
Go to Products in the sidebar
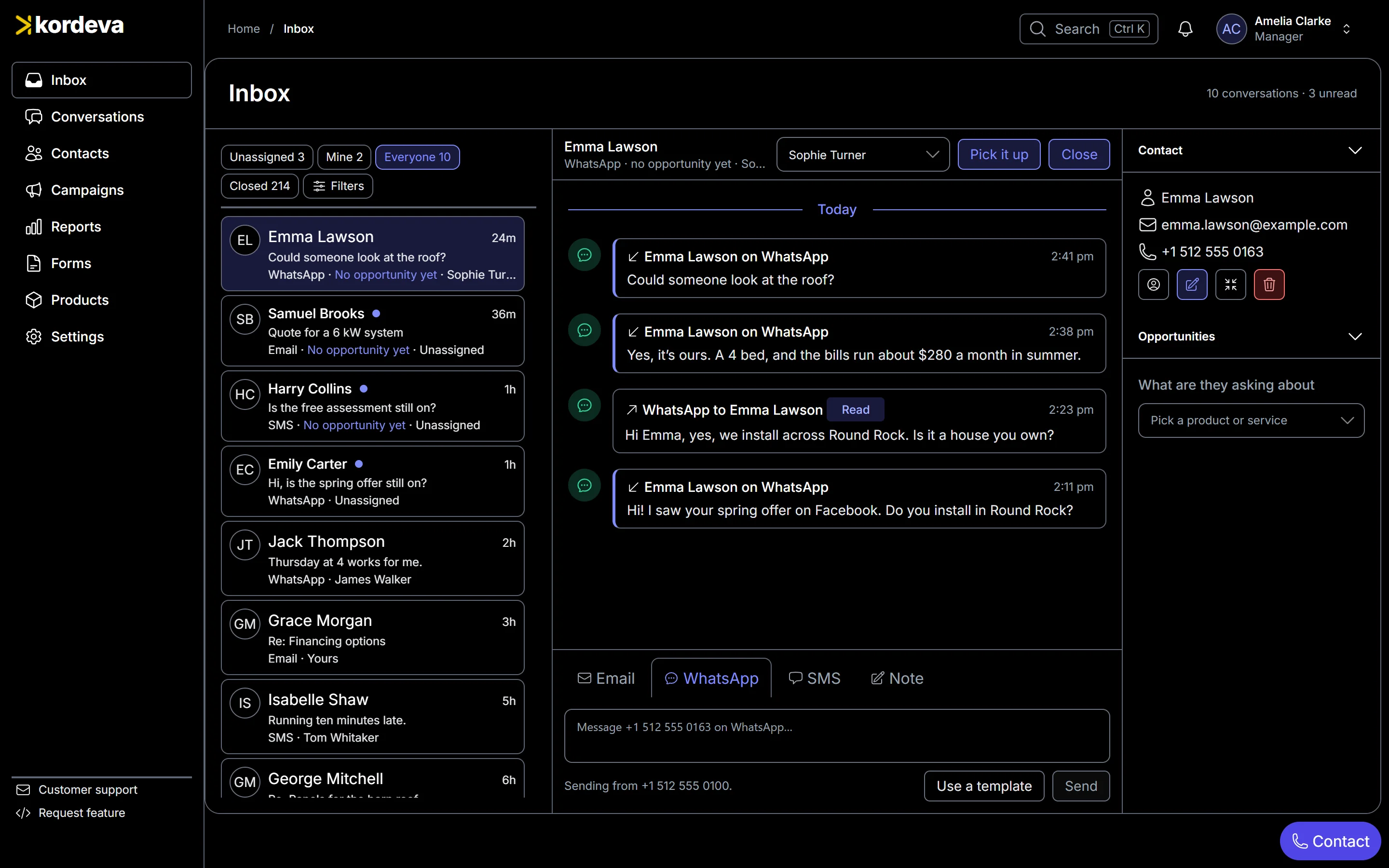pyautogui.click(x=102, y=299)
